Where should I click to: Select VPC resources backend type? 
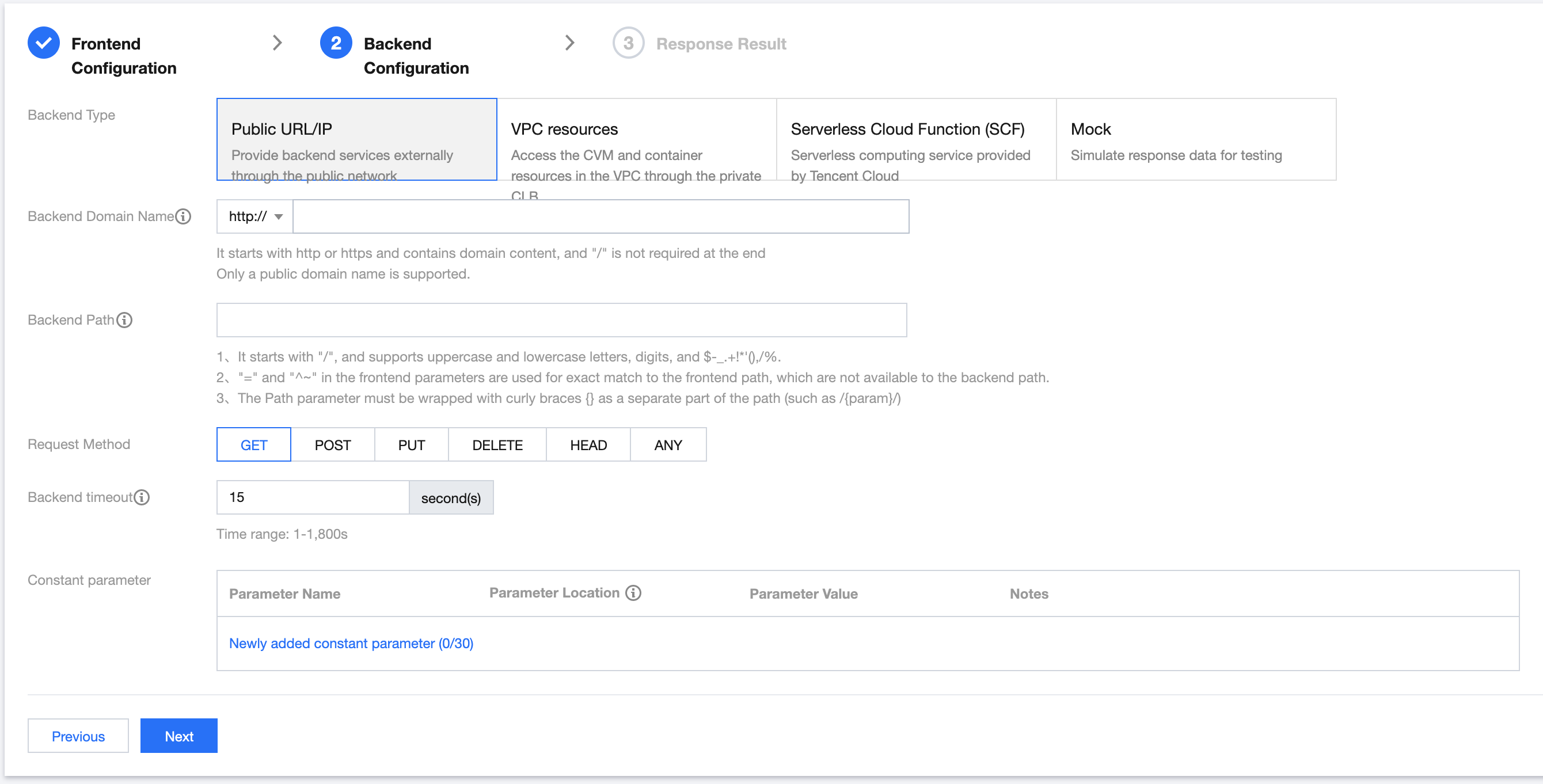point(636,139)
